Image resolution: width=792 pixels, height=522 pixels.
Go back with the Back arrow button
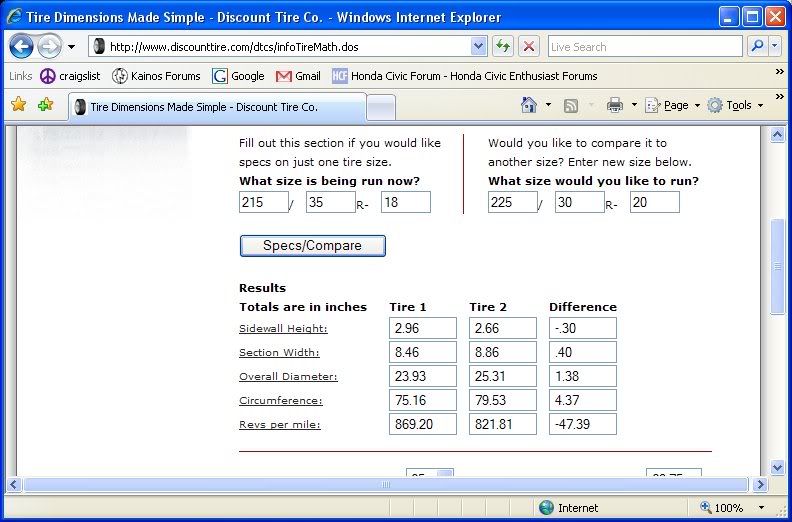pos(21,47)
